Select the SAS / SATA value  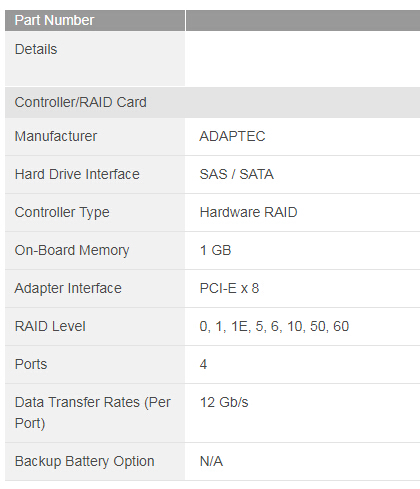[237, 174]
